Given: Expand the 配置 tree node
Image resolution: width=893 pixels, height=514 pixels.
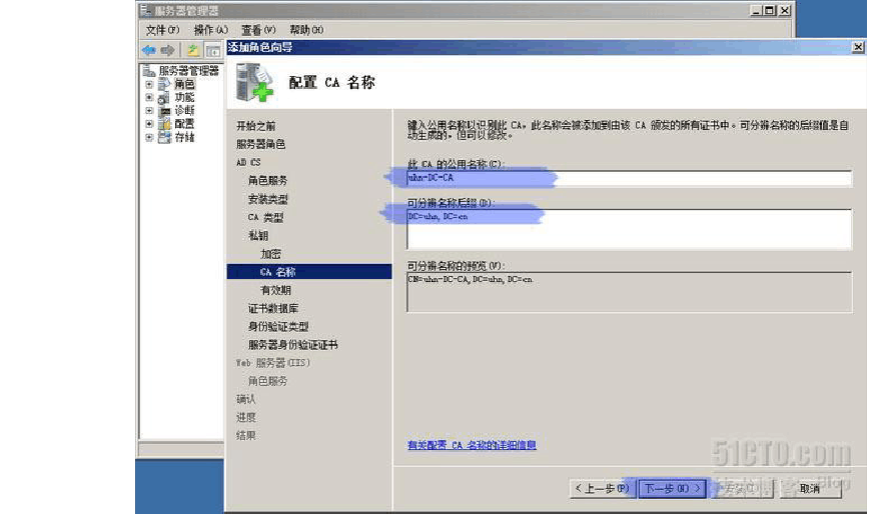Looking at the screenshot, I should (x=149, y=124).
